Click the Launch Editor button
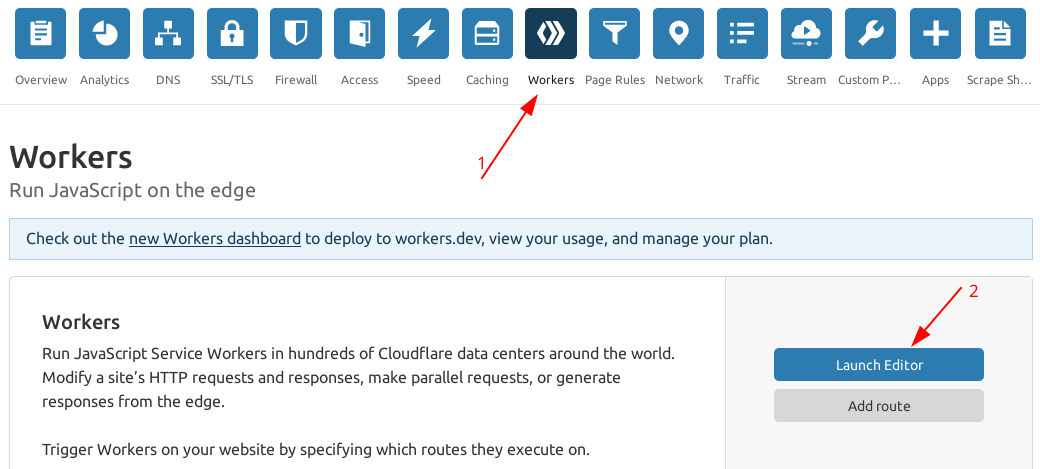 click(x=879, y=365)
